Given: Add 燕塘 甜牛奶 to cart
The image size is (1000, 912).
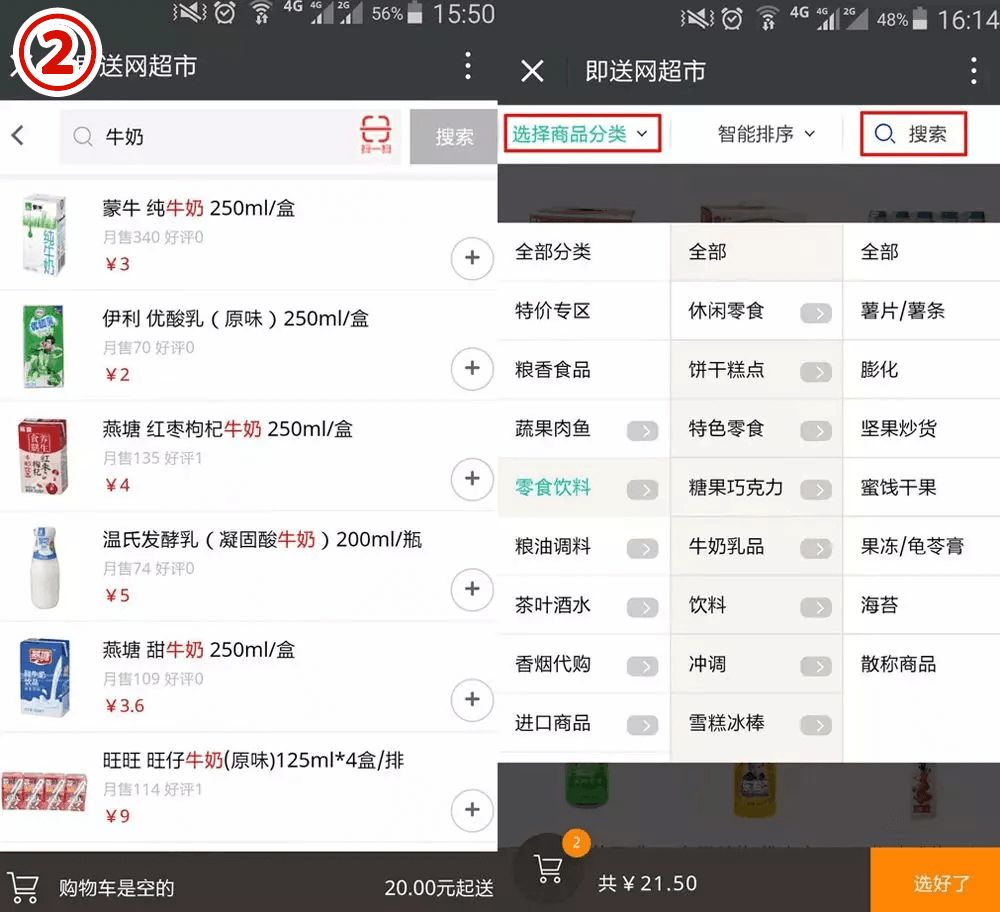Looking at the screenshot, I should (x=472, y=699).
